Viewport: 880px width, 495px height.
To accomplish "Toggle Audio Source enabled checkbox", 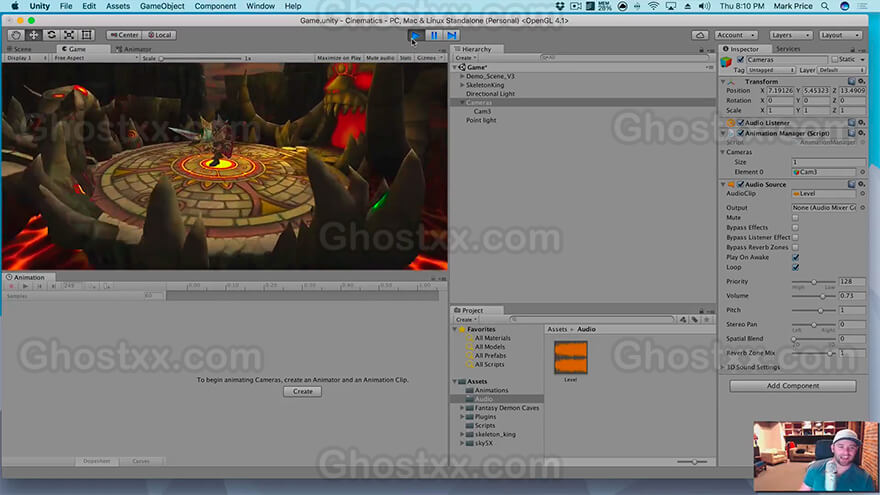I will click(740, 185).
